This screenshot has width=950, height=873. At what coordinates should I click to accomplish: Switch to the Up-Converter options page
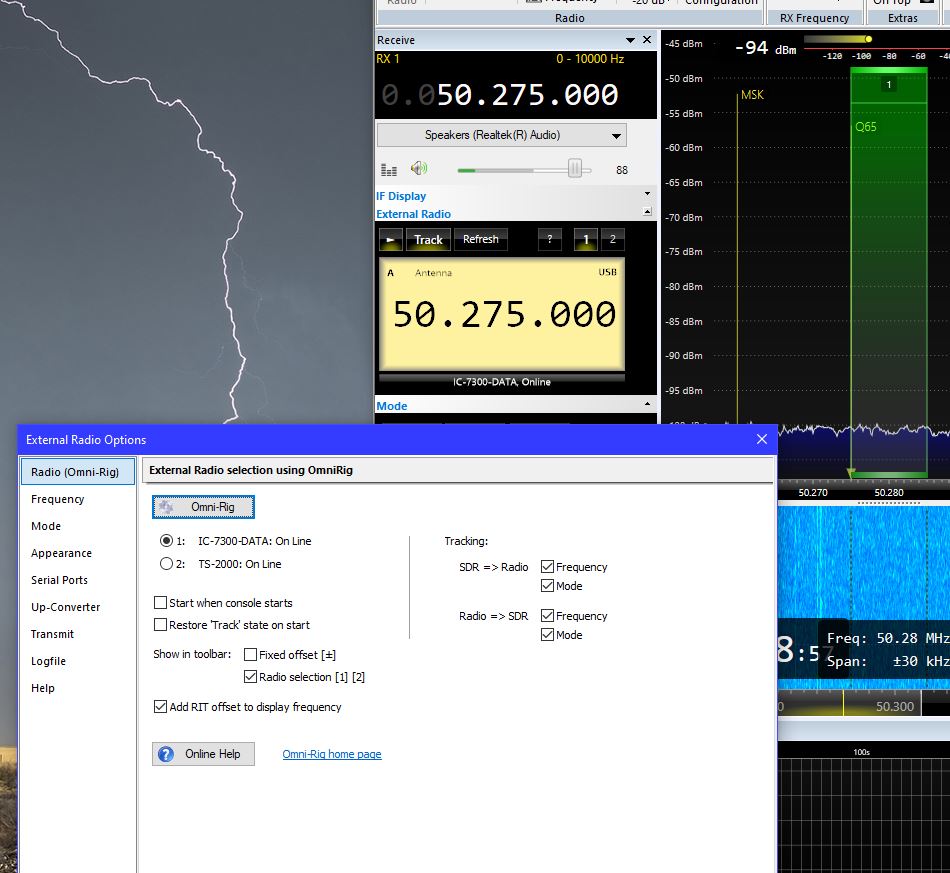click(x=66, y=607)
